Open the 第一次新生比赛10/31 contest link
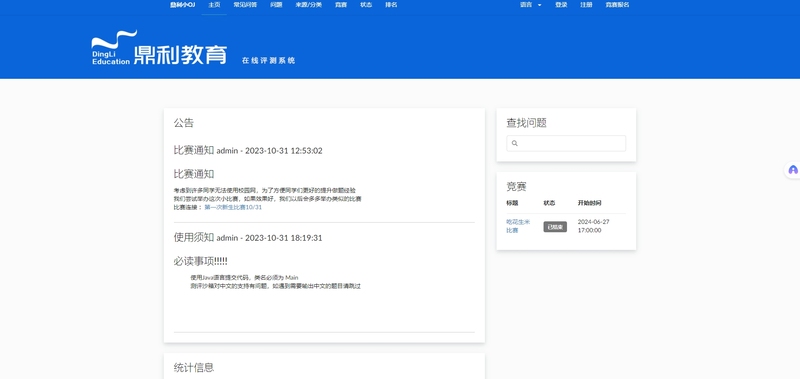Image resolution: width=800 pixels, height=379 pixels. coord(233,208)
